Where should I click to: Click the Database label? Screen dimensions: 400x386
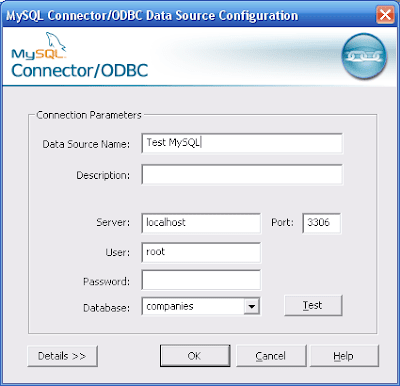tap(106, 308)
